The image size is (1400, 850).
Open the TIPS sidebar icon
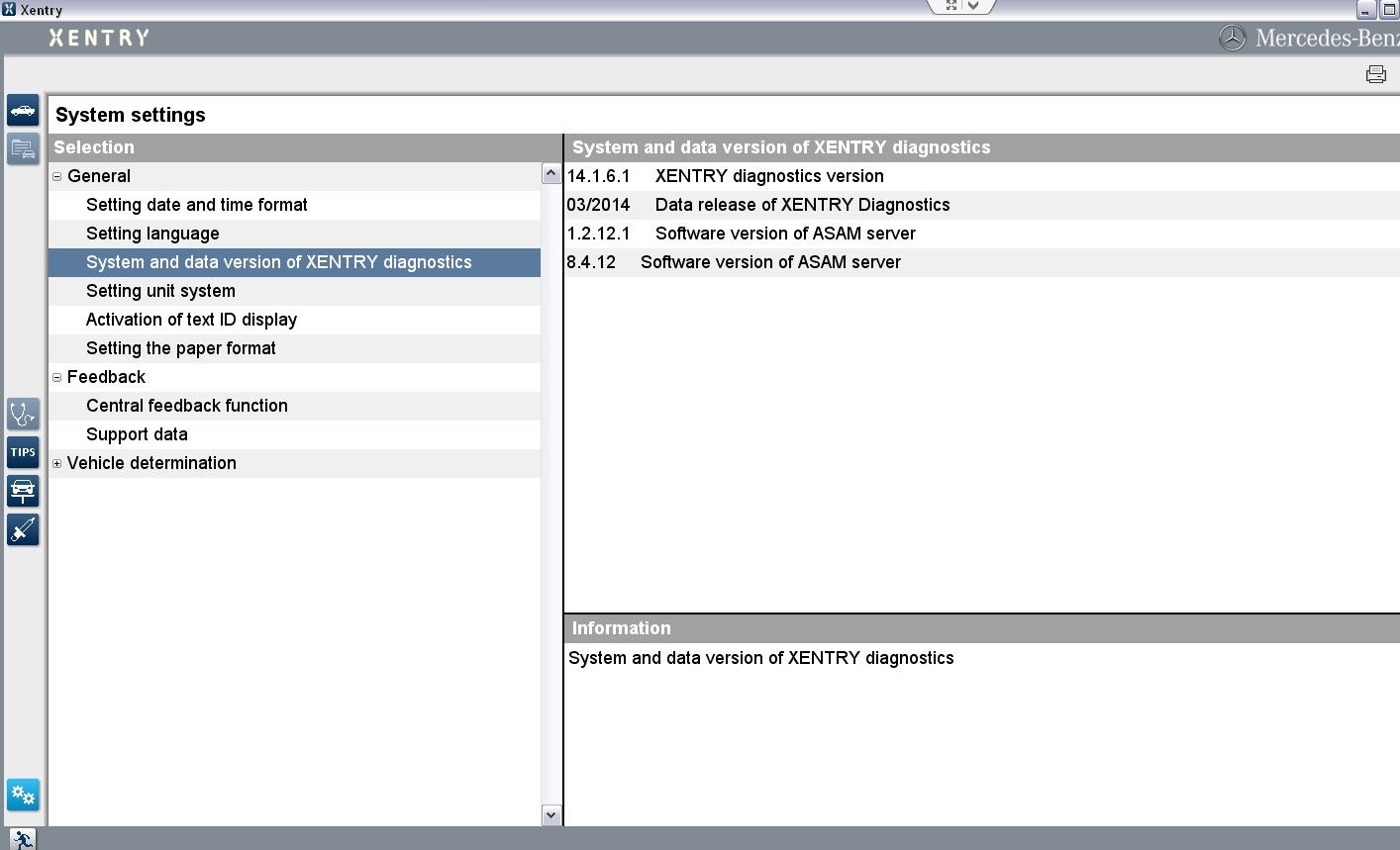click(23, 452)
